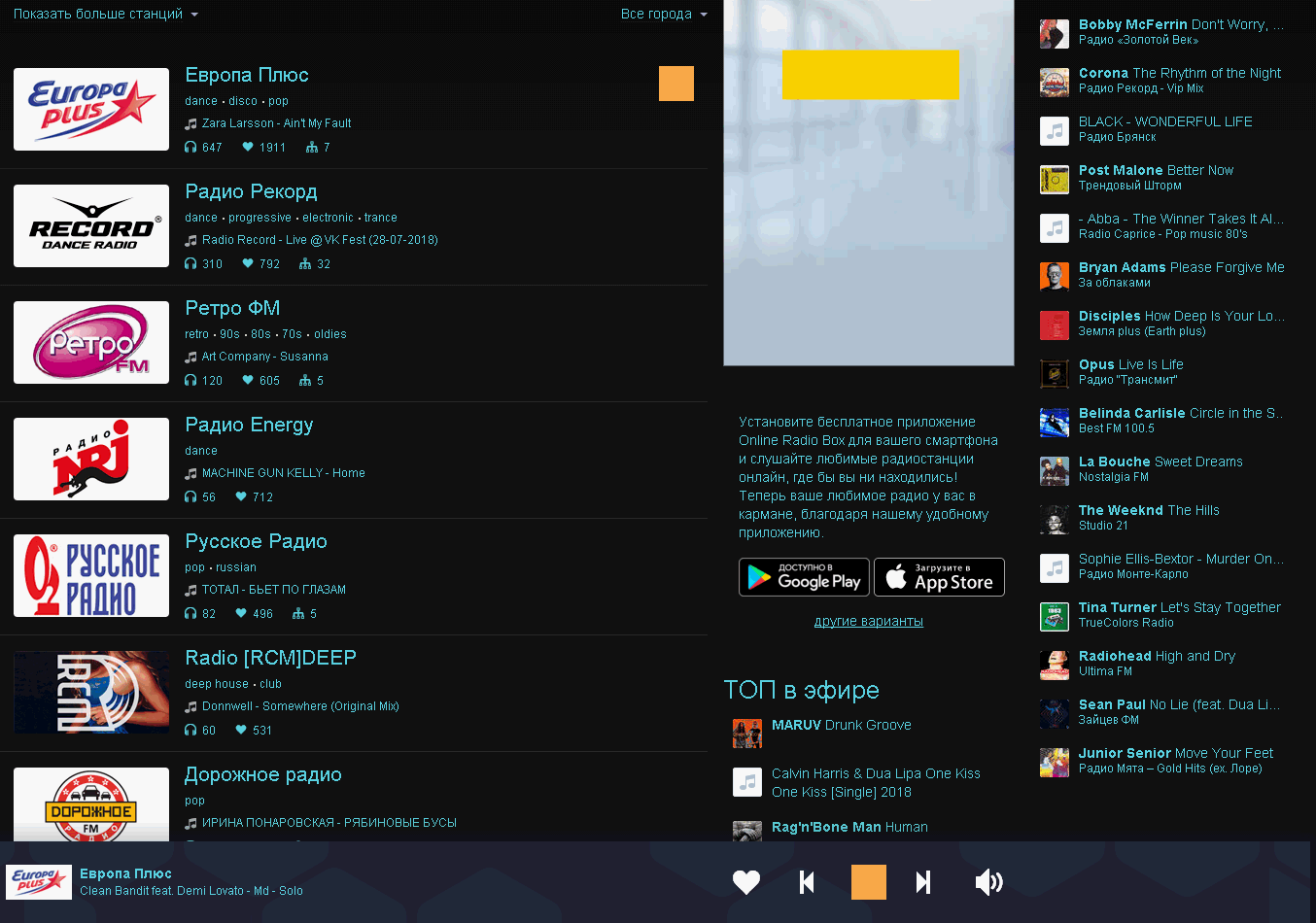Open the 'другие варианты' link
Image resolution: width=1316 pixels, height=923 pixels.
pos(869,621)
